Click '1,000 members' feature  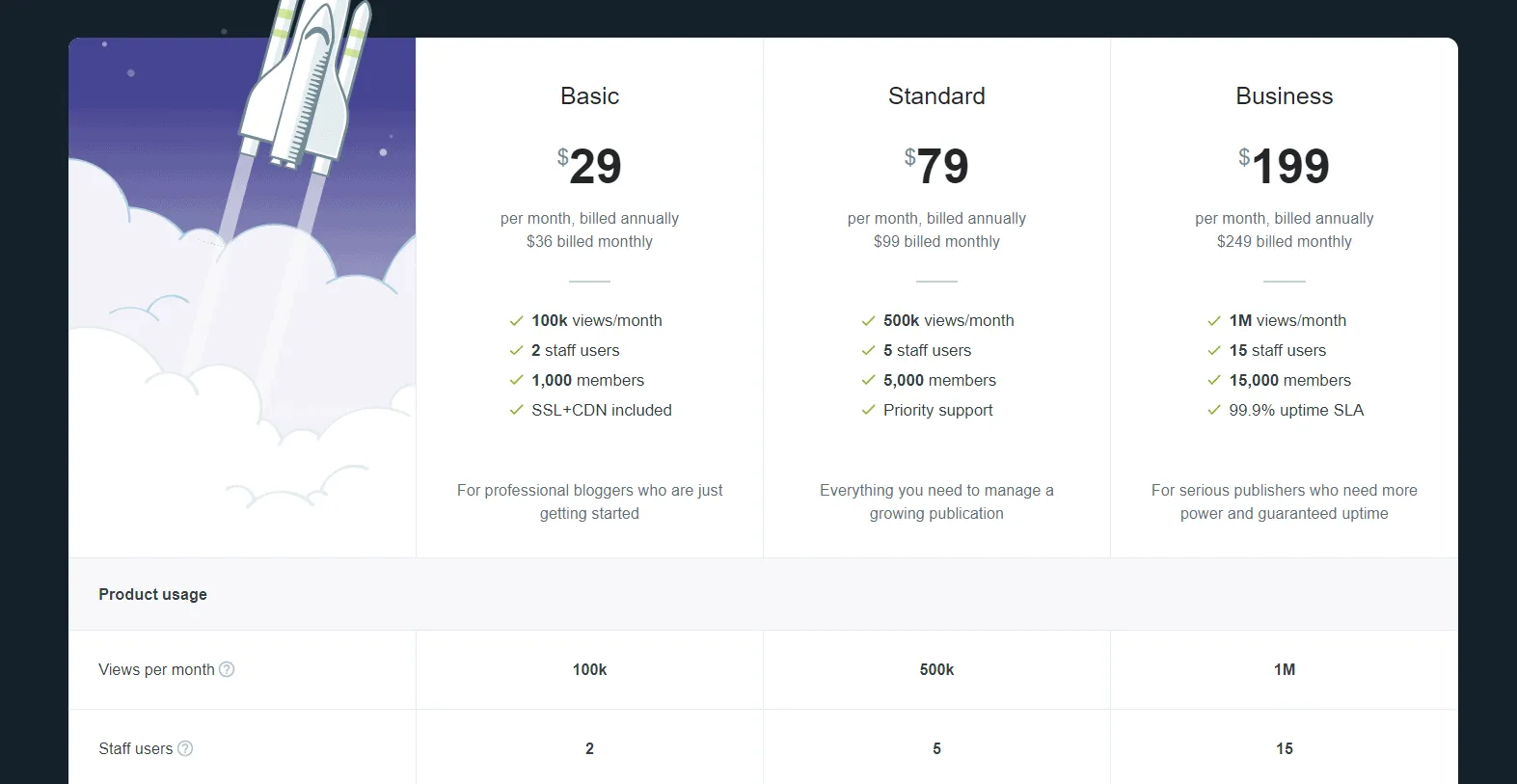[587, 381]
